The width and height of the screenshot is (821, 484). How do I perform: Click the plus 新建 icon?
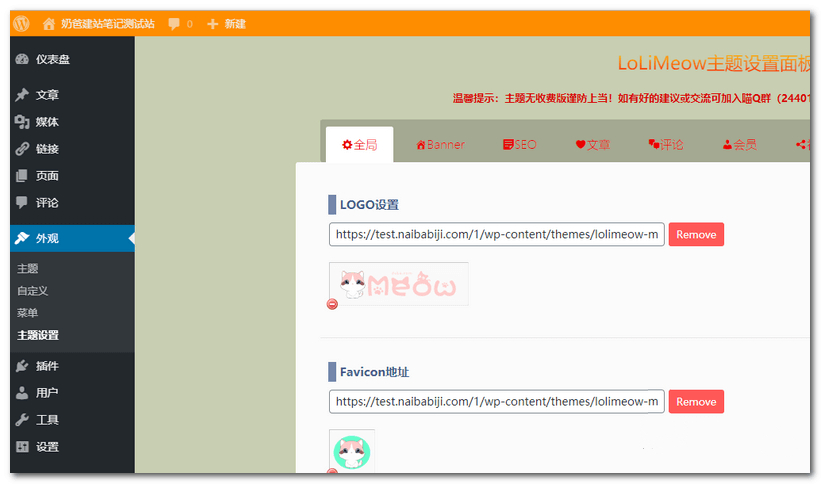click(x=212, y=23)
